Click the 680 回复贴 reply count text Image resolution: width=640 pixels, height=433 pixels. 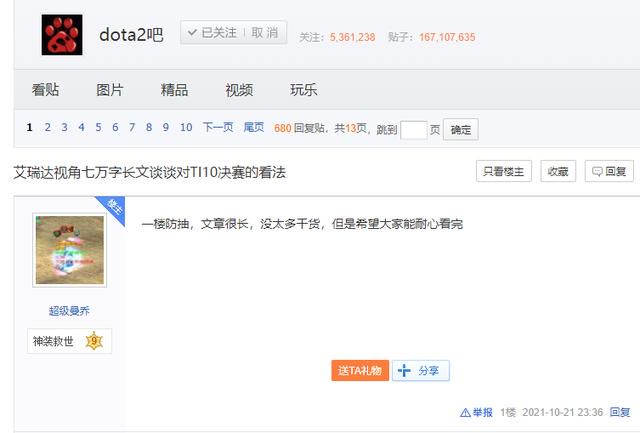tap(299, 128)
